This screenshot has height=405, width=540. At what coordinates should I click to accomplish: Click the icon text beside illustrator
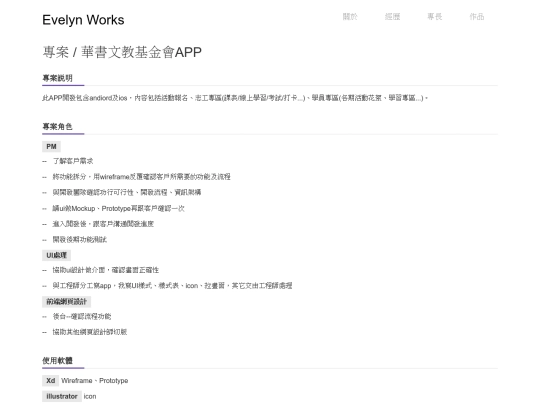(90, 396)
